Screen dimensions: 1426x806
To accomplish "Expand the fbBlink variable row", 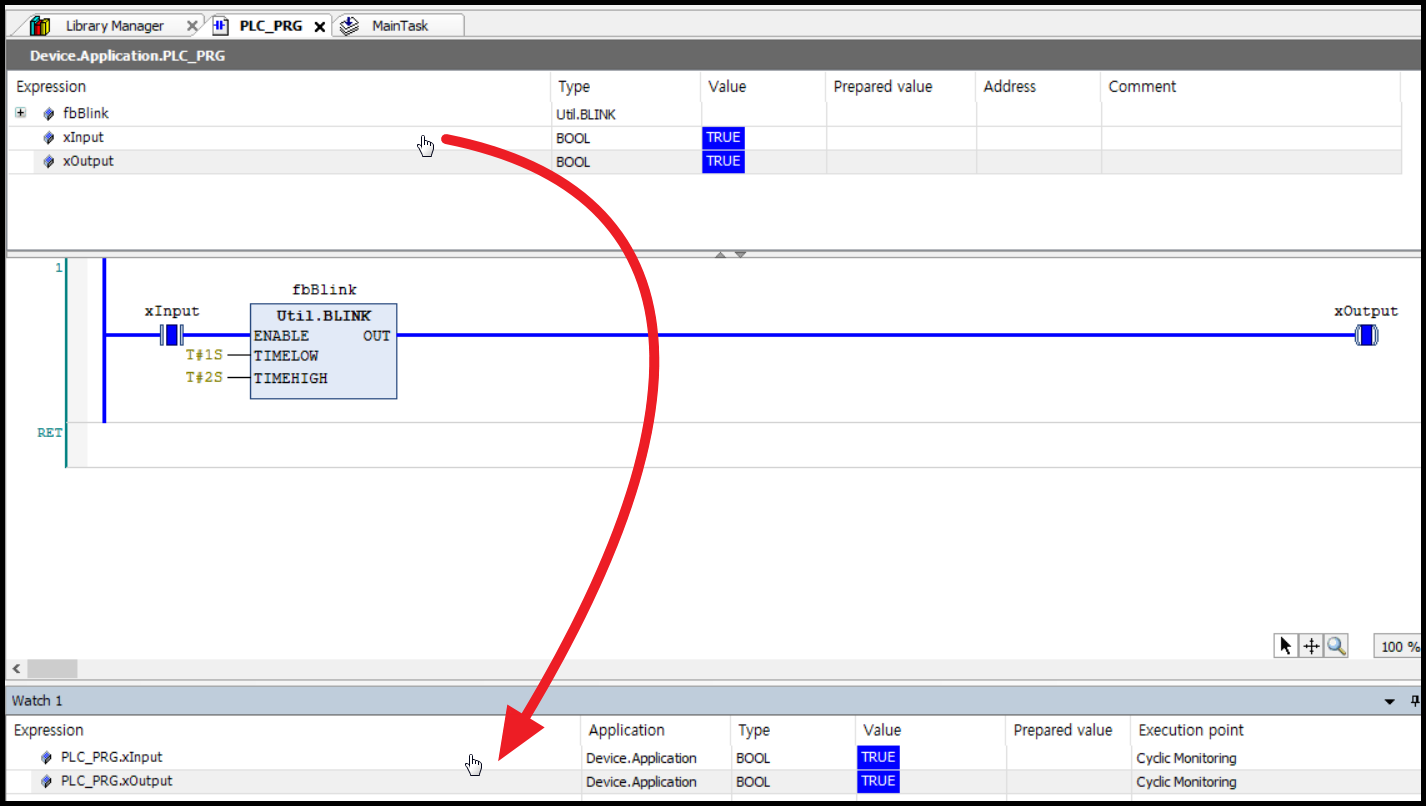I will coord(20,113).
